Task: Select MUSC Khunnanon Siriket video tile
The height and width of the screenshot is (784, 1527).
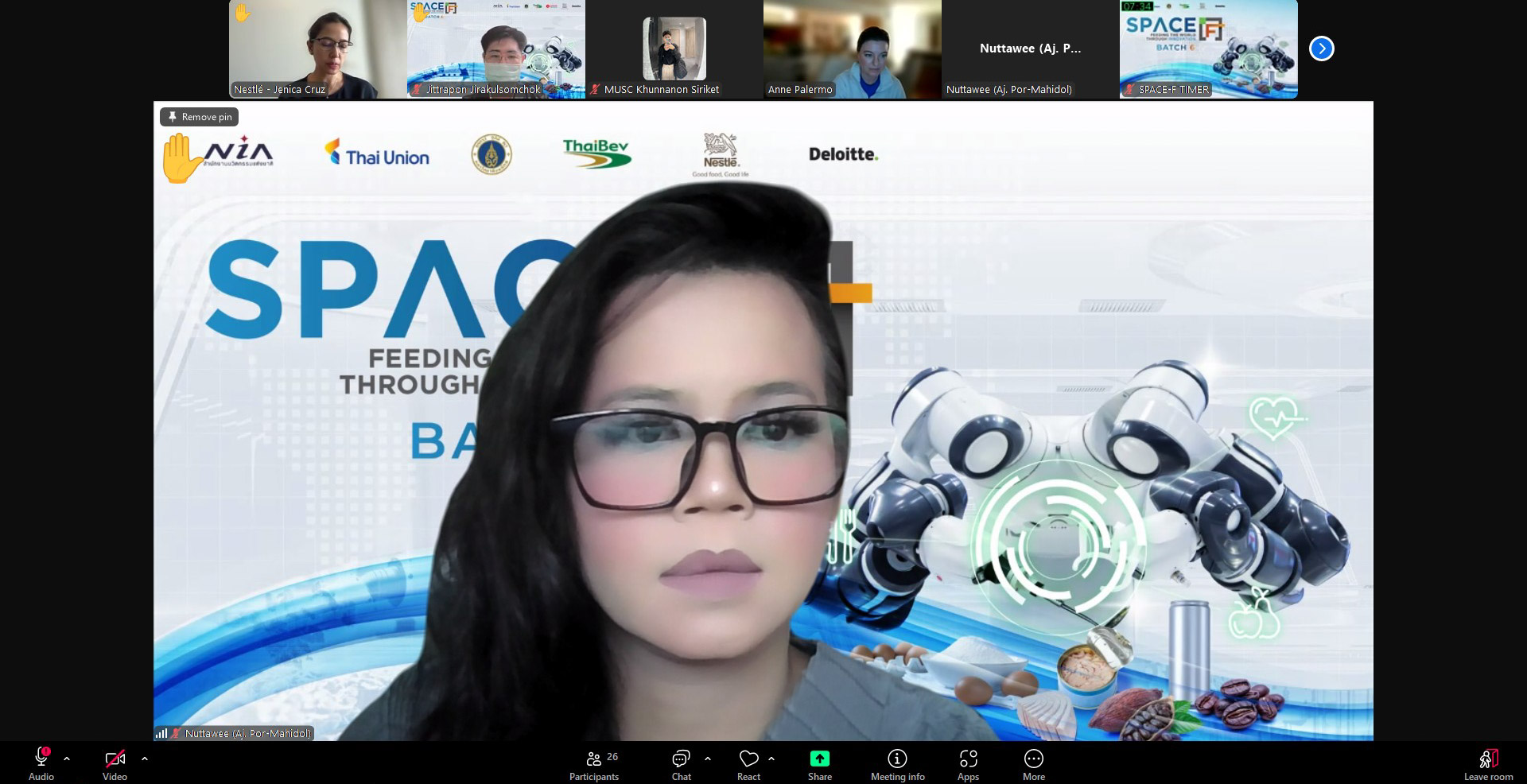Action: [x=674, y=49]
